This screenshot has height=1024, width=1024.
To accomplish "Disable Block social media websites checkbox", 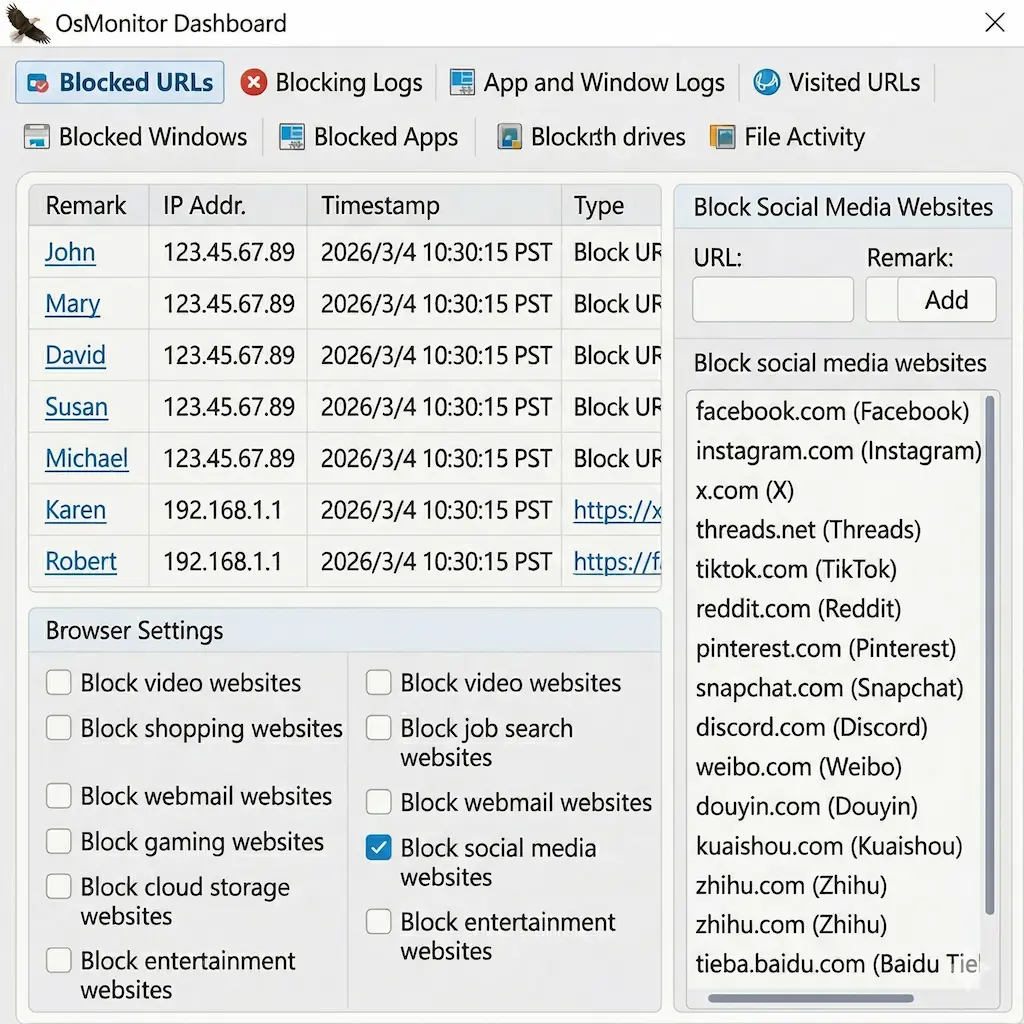I will 379,849.
